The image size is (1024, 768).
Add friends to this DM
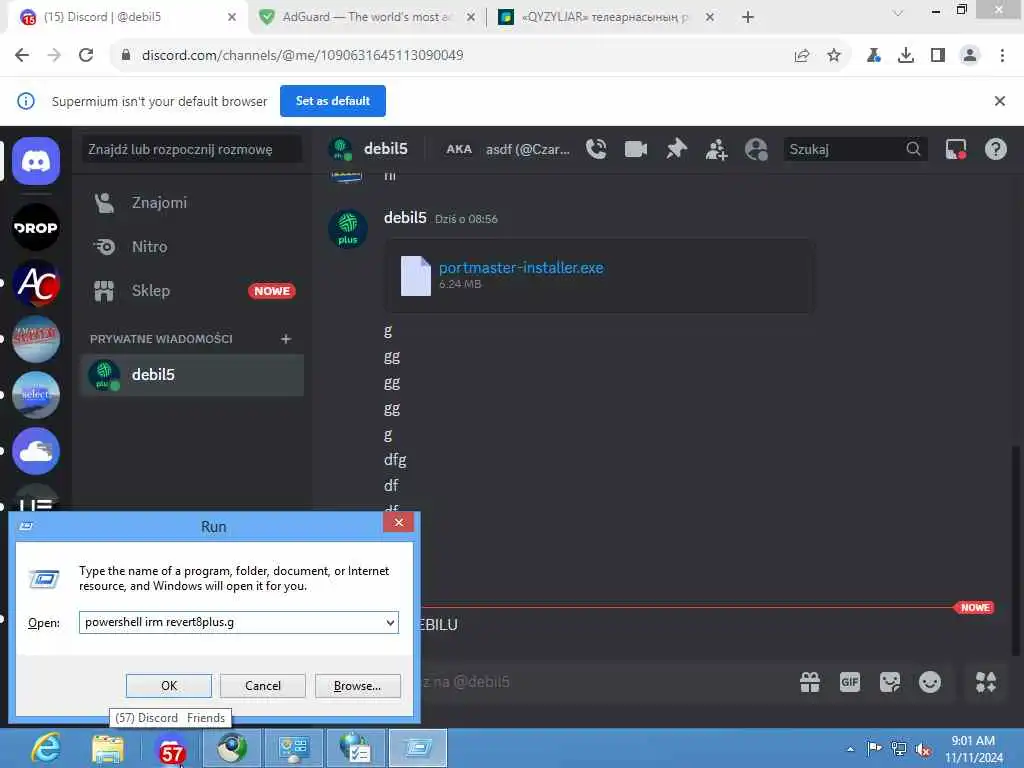[x=716, y=150]
